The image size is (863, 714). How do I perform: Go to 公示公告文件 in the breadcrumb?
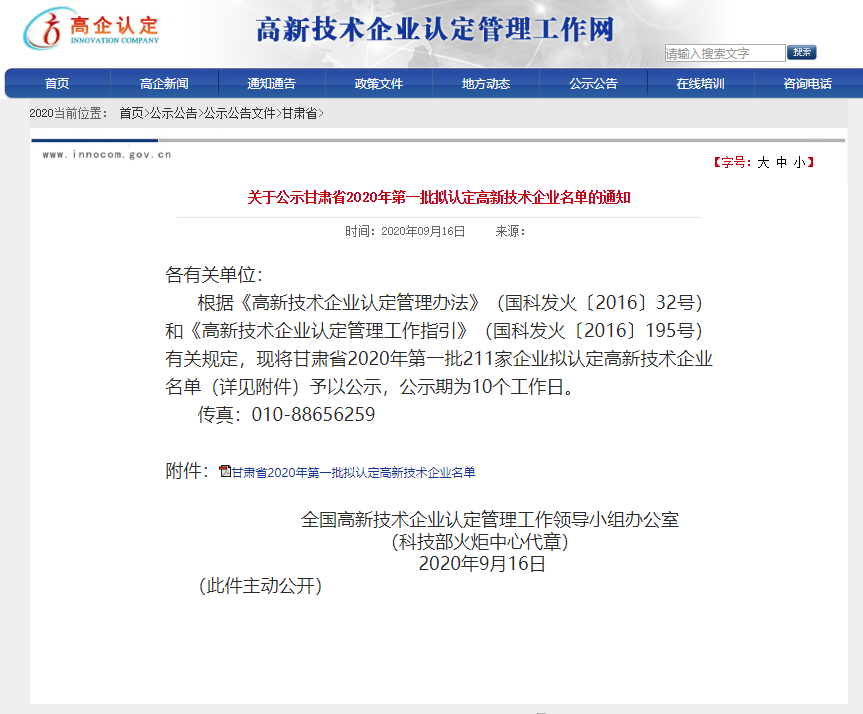point(239,114)
